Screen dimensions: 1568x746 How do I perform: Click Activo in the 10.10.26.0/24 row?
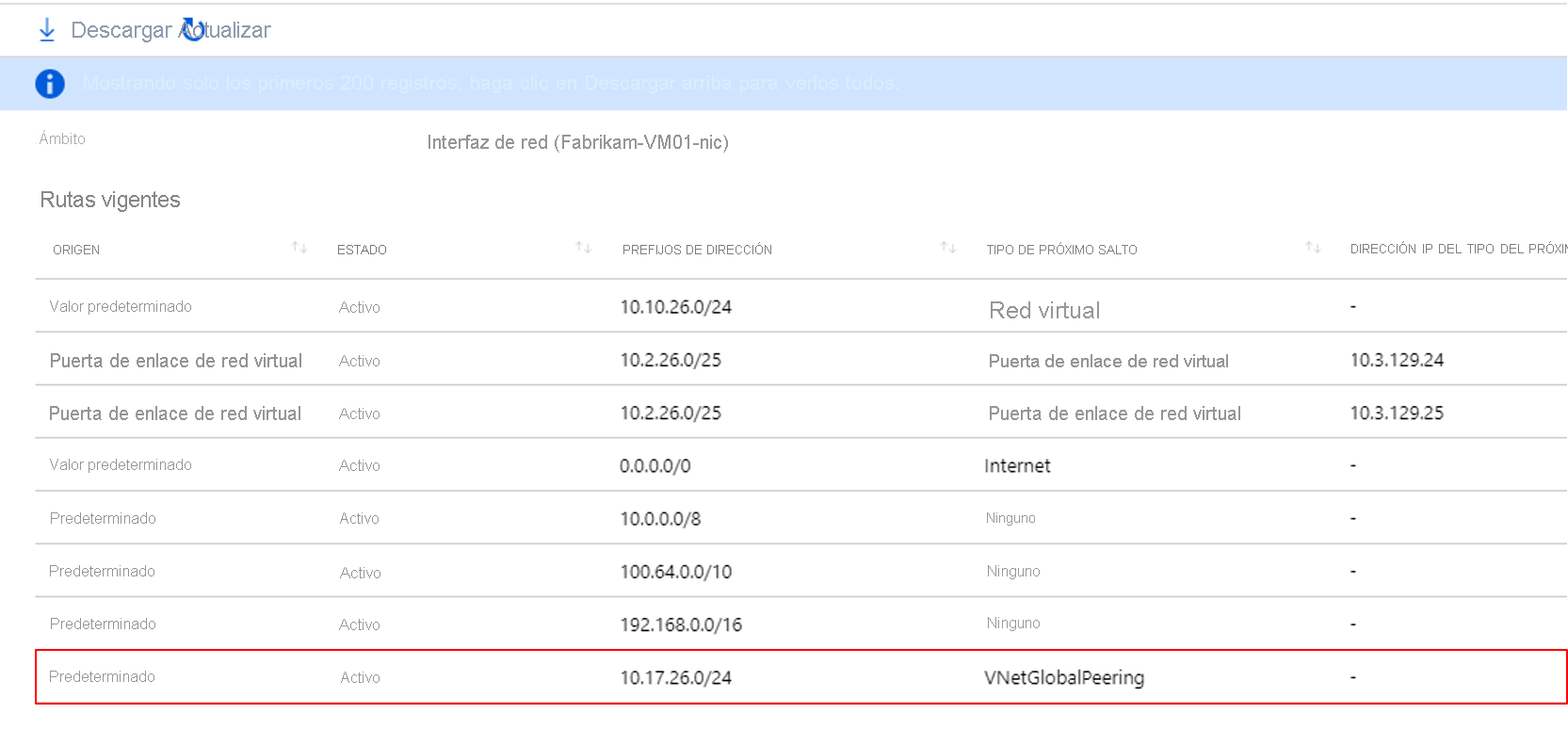(x=360, y=307)
